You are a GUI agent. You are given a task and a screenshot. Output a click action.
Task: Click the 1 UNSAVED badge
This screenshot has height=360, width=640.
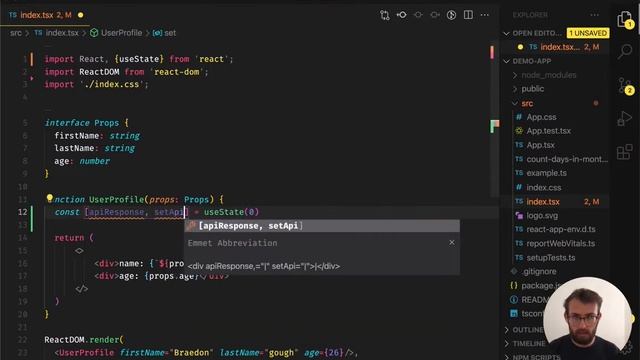[x=588, y=33]
